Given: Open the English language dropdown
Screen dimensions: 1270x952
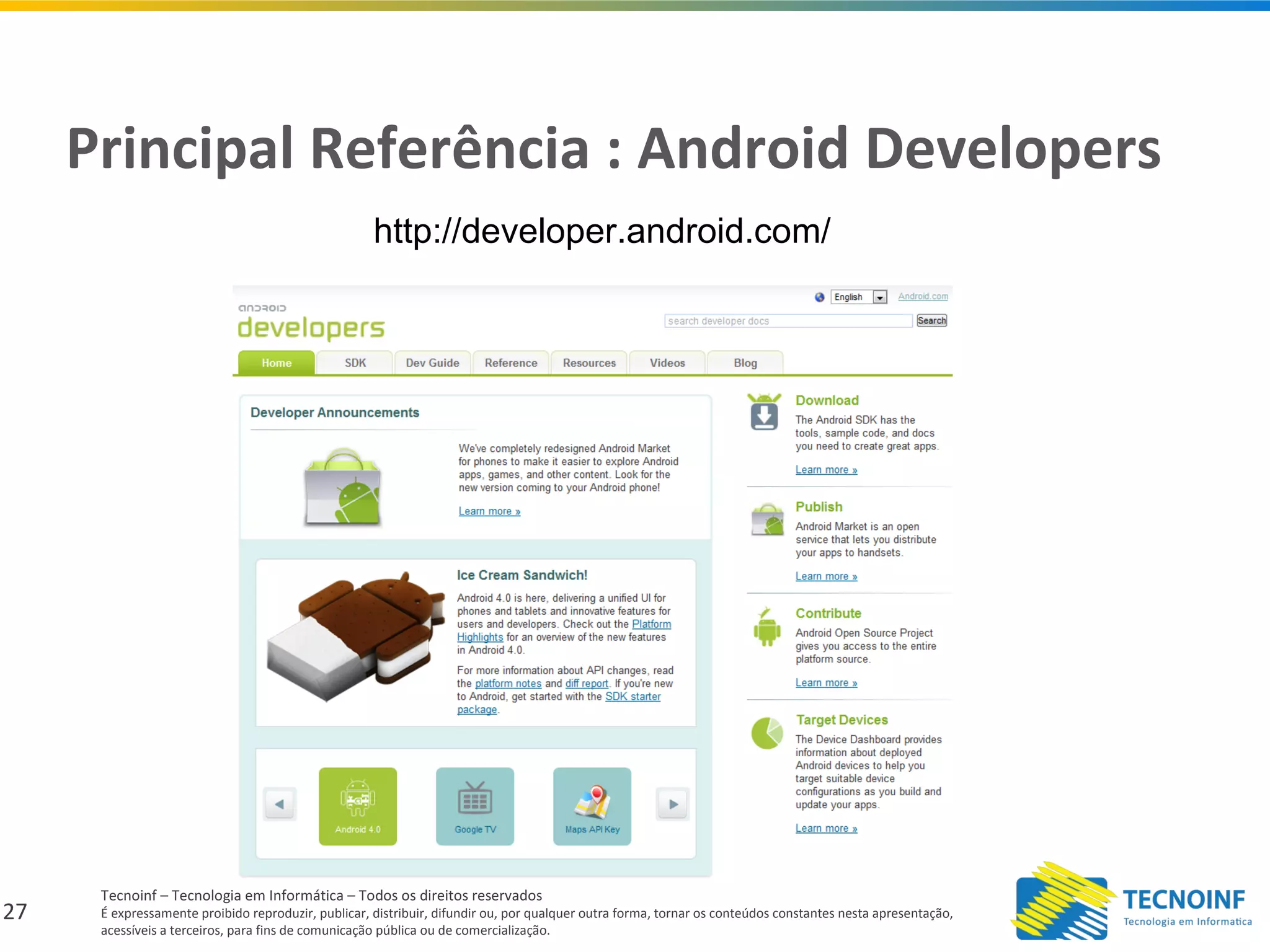Looking at the screenshot, I should pos(859,297).
